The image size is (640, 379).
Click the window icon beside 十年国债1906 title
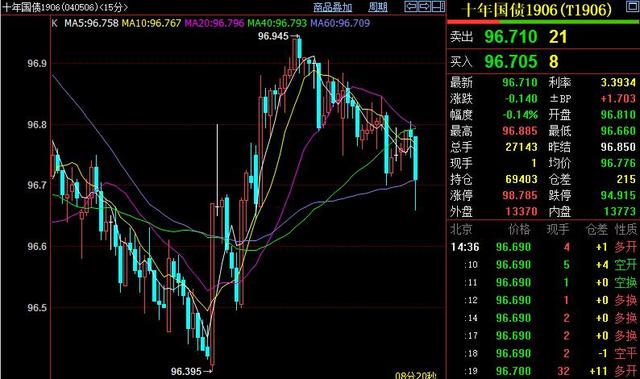pyautogui.click(x=633, y=7)
